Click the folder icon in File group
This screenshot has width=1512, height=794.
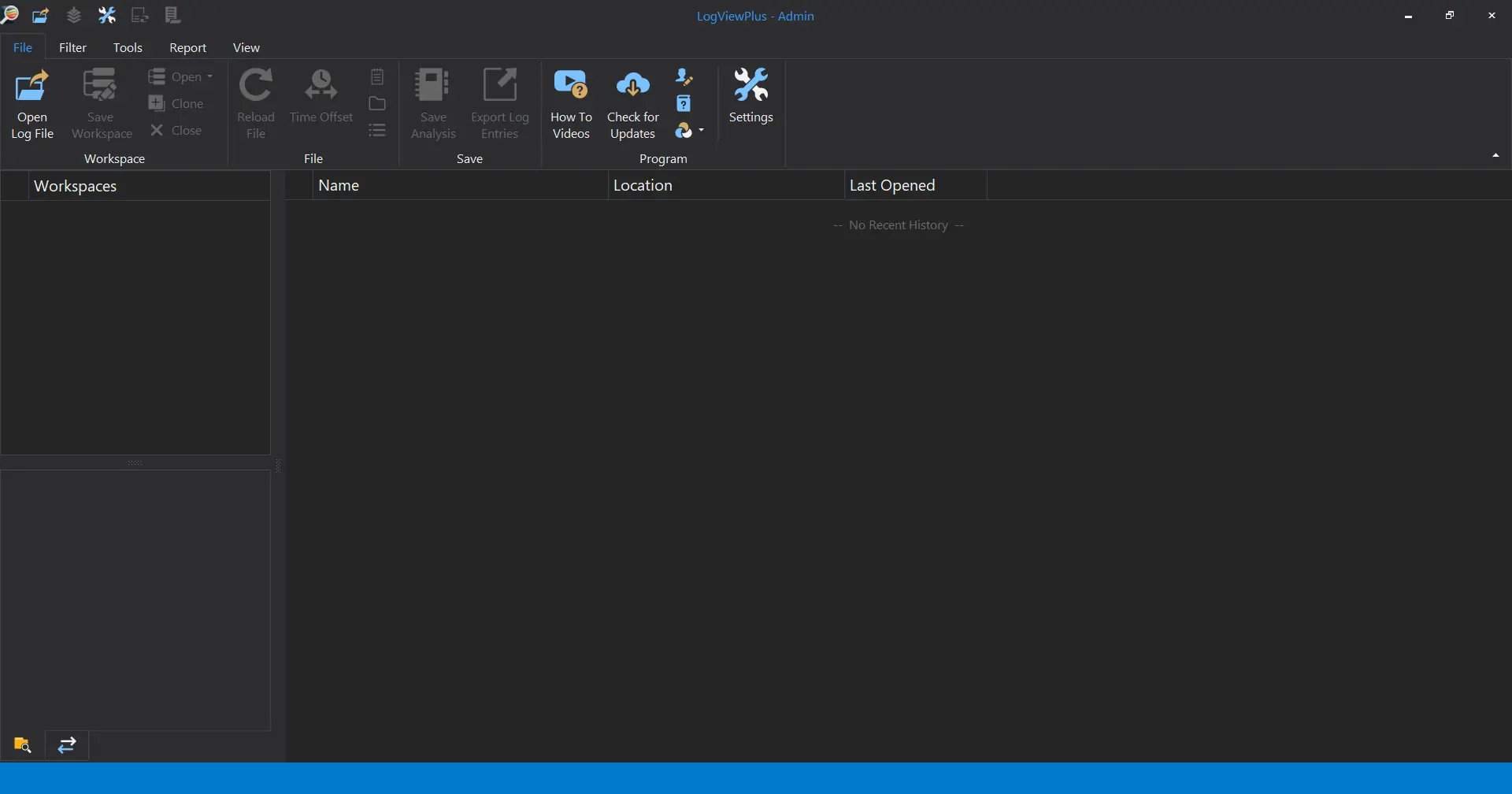pyautogui.click(x=377, y=103)
